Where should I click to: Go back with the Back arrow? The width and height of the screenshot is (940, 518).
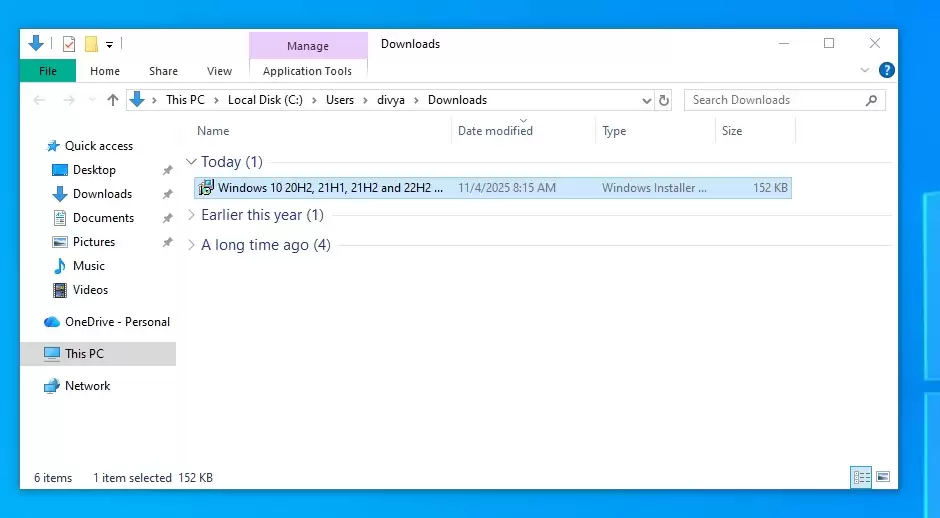tap(40, 100)
